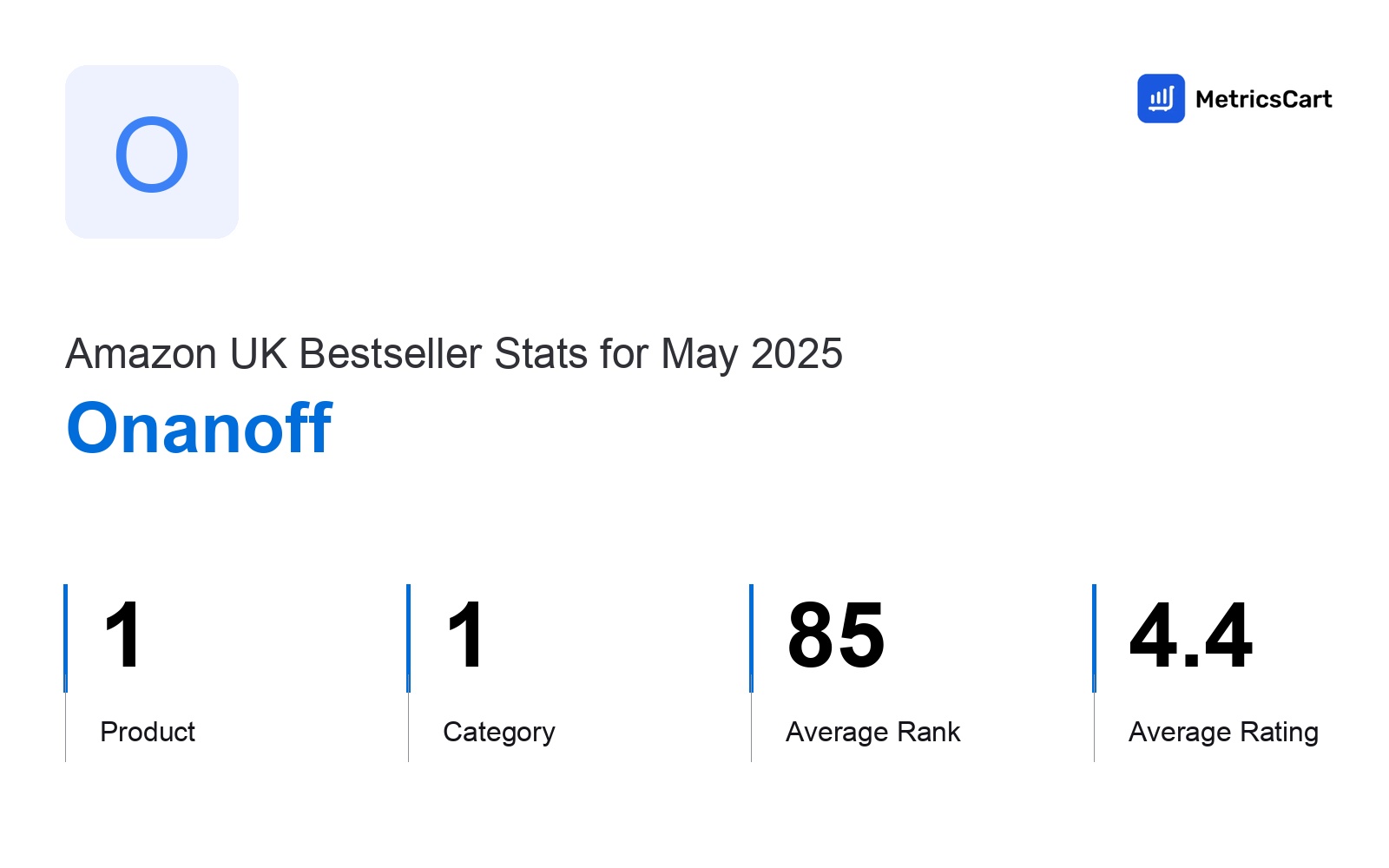This screenshot has width=1389, height=868.
Task: Click the Category label
Action: click(x=499, y=733)
